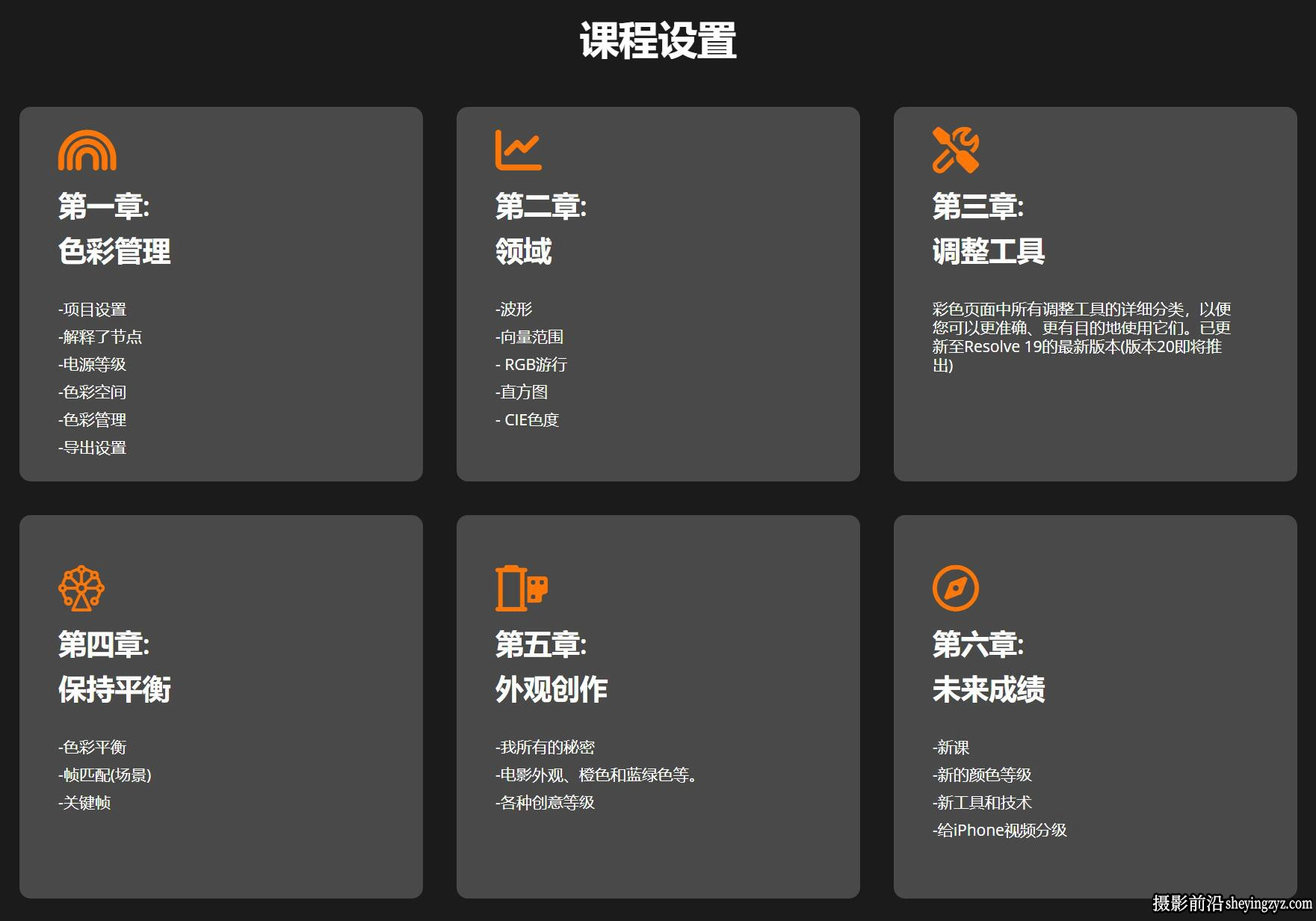Click the 课程设置 page heading
Viewport: 1316px width, 921px height.
(658, 40)
